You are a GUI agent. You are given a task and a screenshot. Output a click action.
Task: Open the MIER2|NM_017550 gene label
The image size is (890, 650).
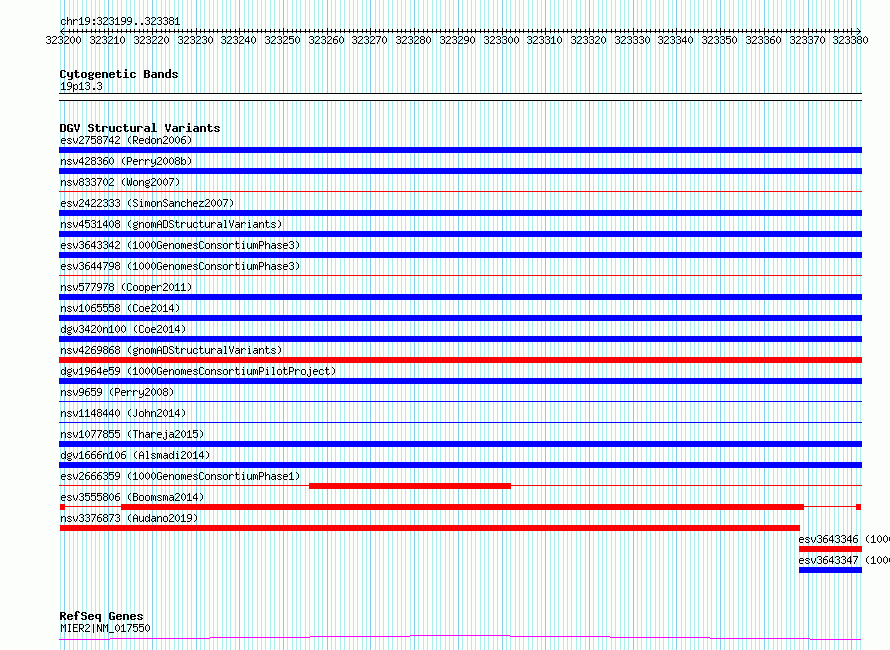point(105,628)
